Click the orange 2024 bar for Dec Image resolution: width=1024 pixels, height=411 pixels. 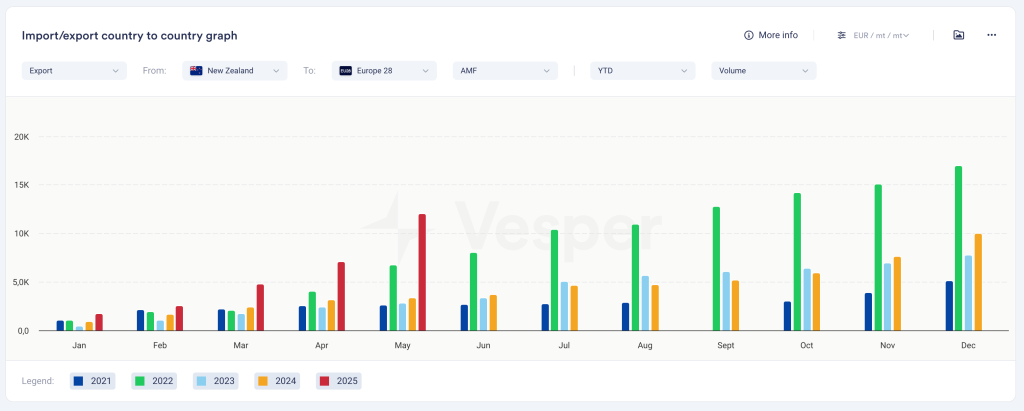(x=978, y=282)
